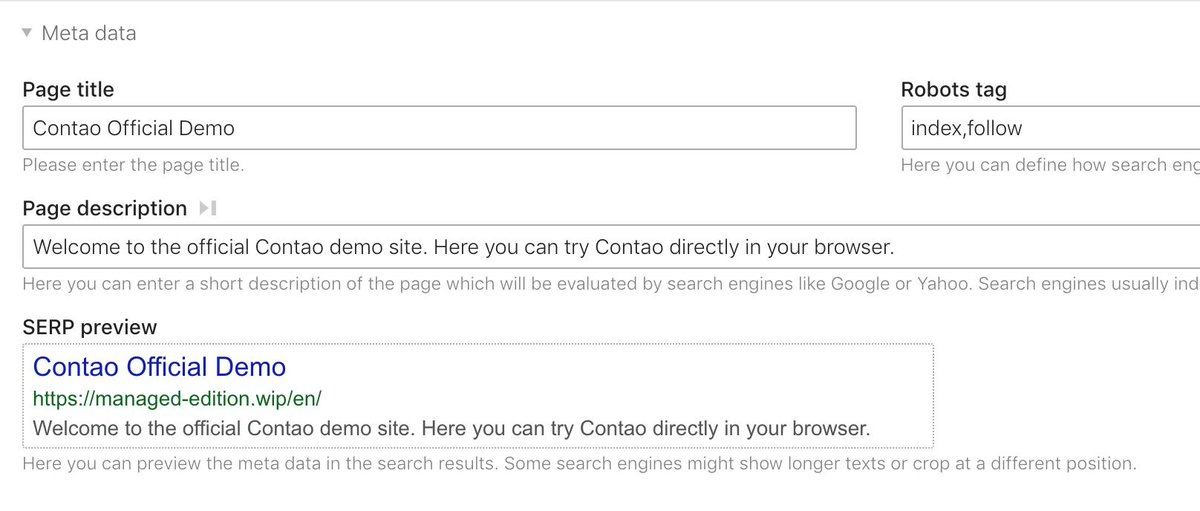The image size is (1200, 511).
Task: Click the Page description help text
Action: (500, 284)
